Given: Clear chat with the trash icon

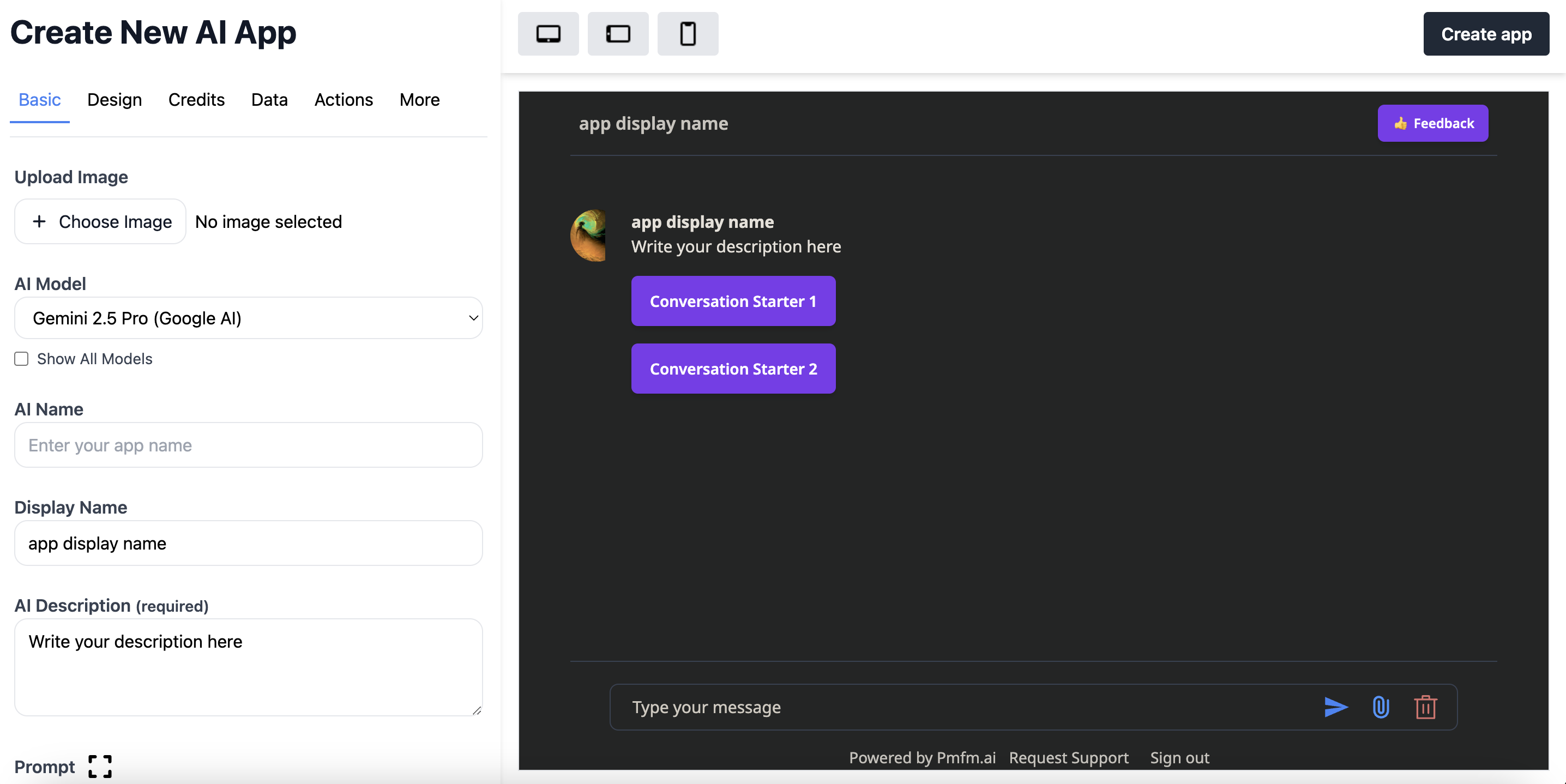Looking at the screenshot, I should 1425,707.
